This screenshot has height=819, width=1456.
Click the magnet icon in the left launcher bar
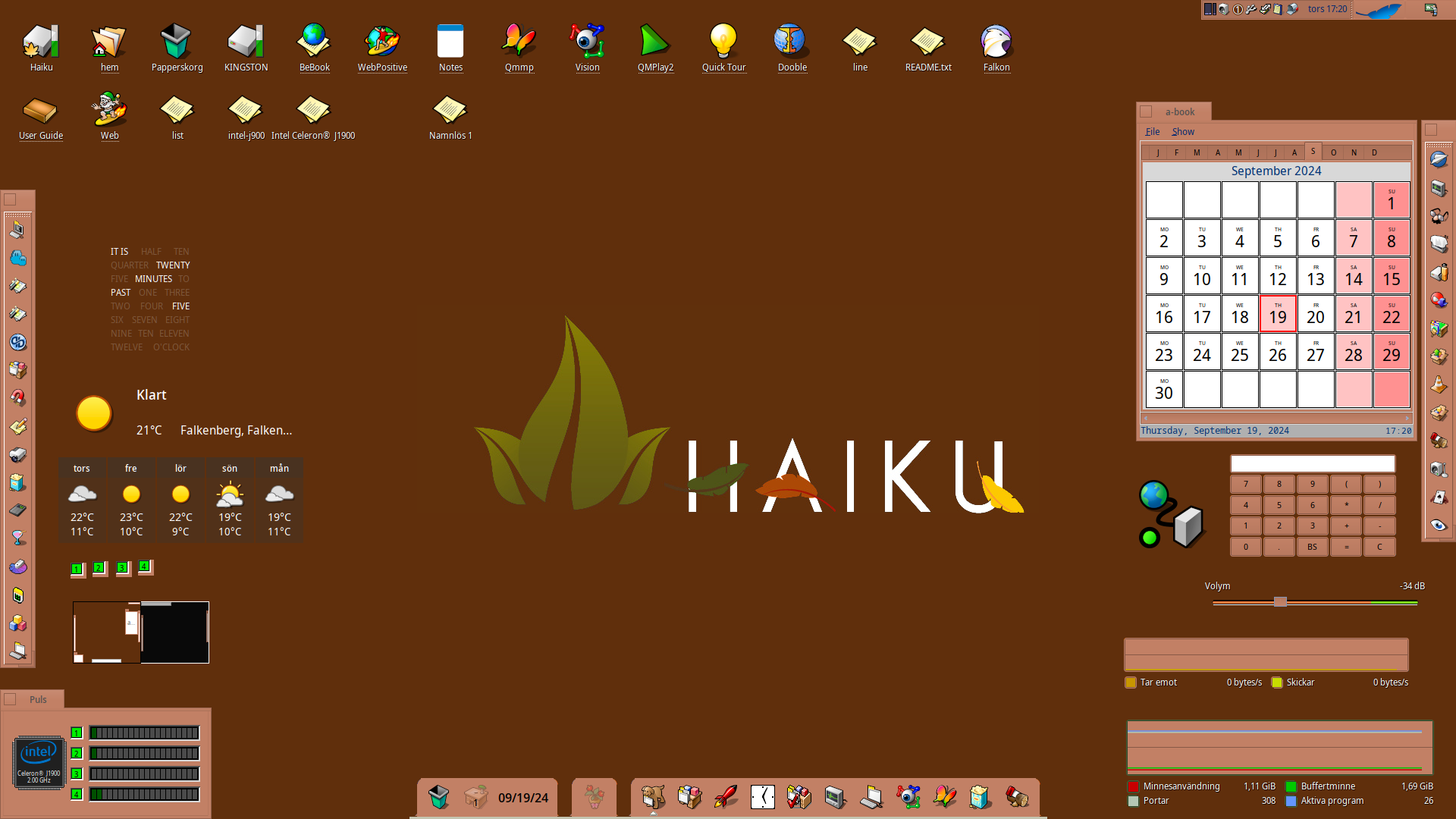pyautogui.click(x=18, y=397)
